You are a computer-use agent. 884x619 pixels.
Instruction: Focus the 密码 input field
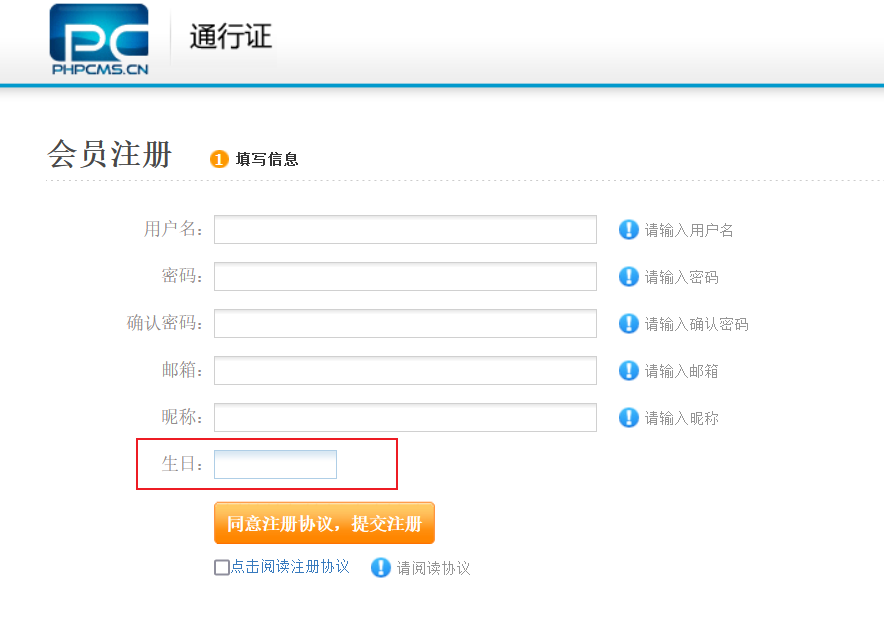(x=405, y=276)
